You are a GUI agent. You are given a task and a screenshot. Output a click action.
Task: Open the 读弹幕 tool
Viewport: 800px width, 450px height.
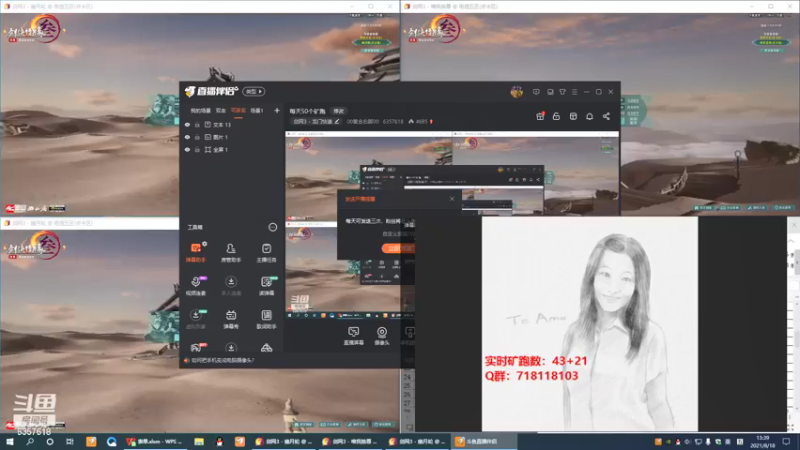point(266,286)
